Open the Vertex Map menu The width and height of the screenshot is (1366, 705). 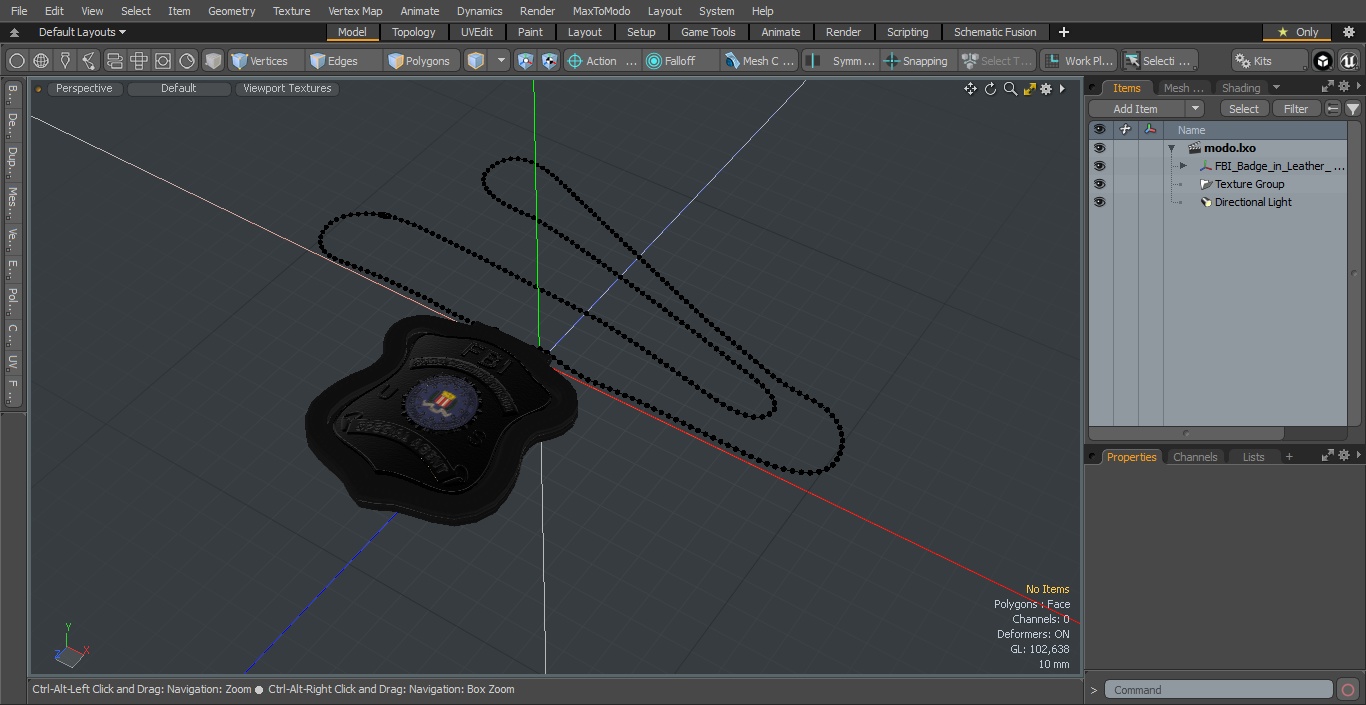[x=355, y=11]
